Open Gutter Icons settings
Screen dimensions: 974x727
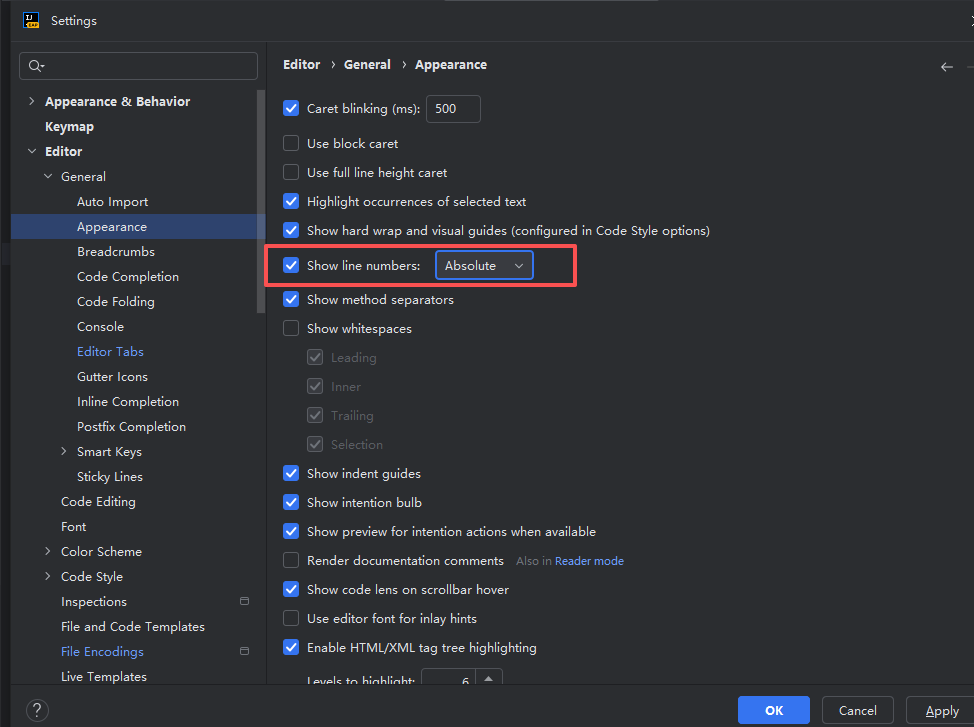tap(112, 377)
